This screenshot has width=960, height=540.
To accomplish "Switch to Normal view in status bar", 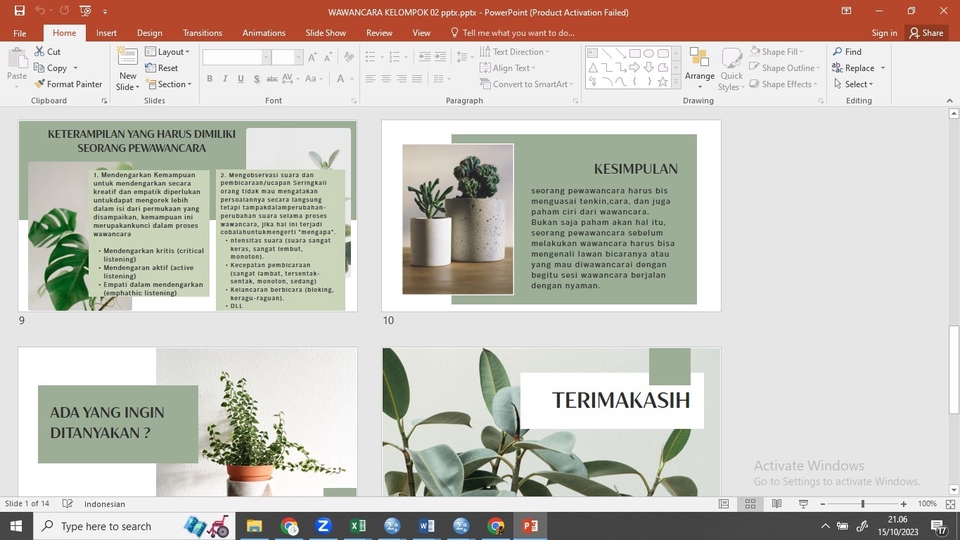I will coord(724,504).
